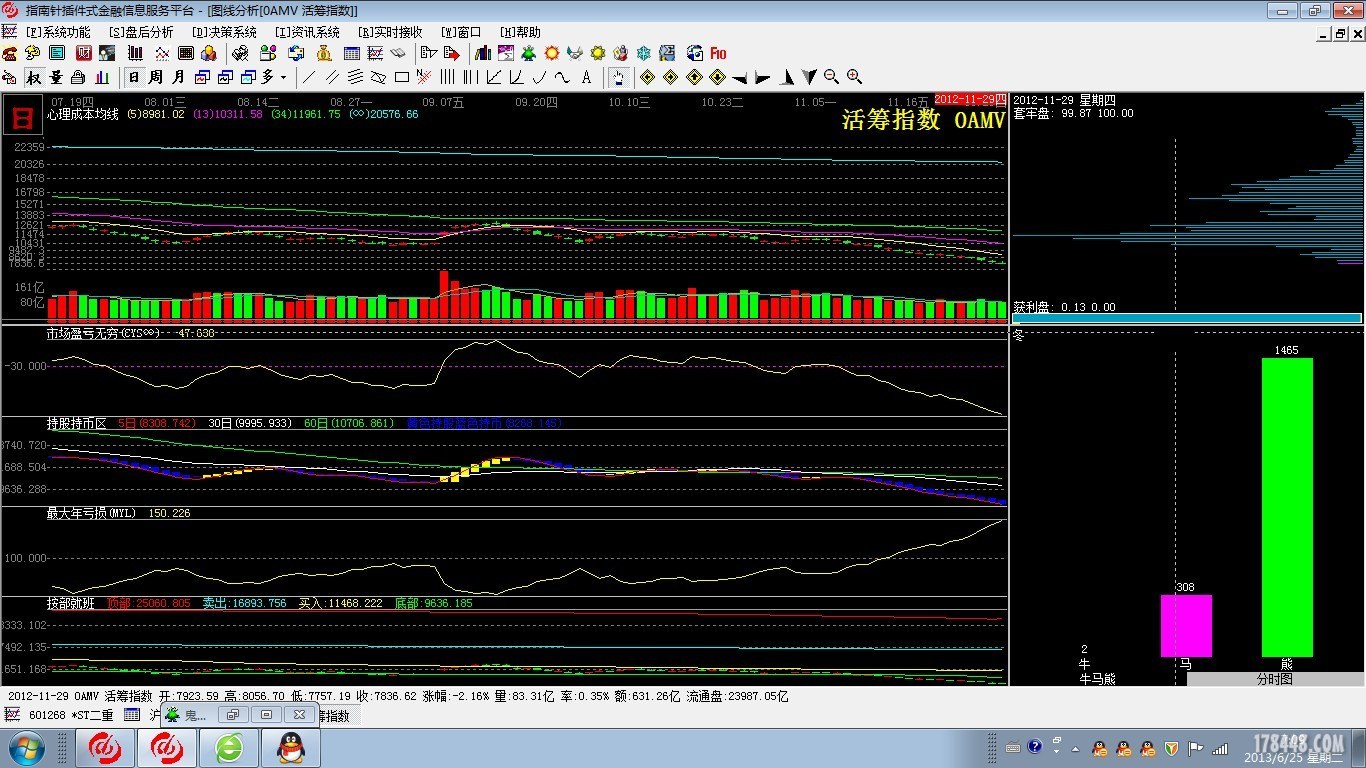Click the blue snowflake toolbar icon
This screenshot has width=1366, height=768.
[x=643, y=53]
